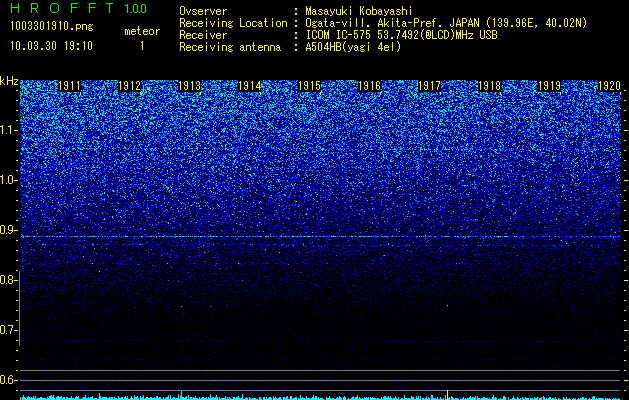
Task: Click the date stamp 10.03.30 19:10
Action: coord(51,46)
